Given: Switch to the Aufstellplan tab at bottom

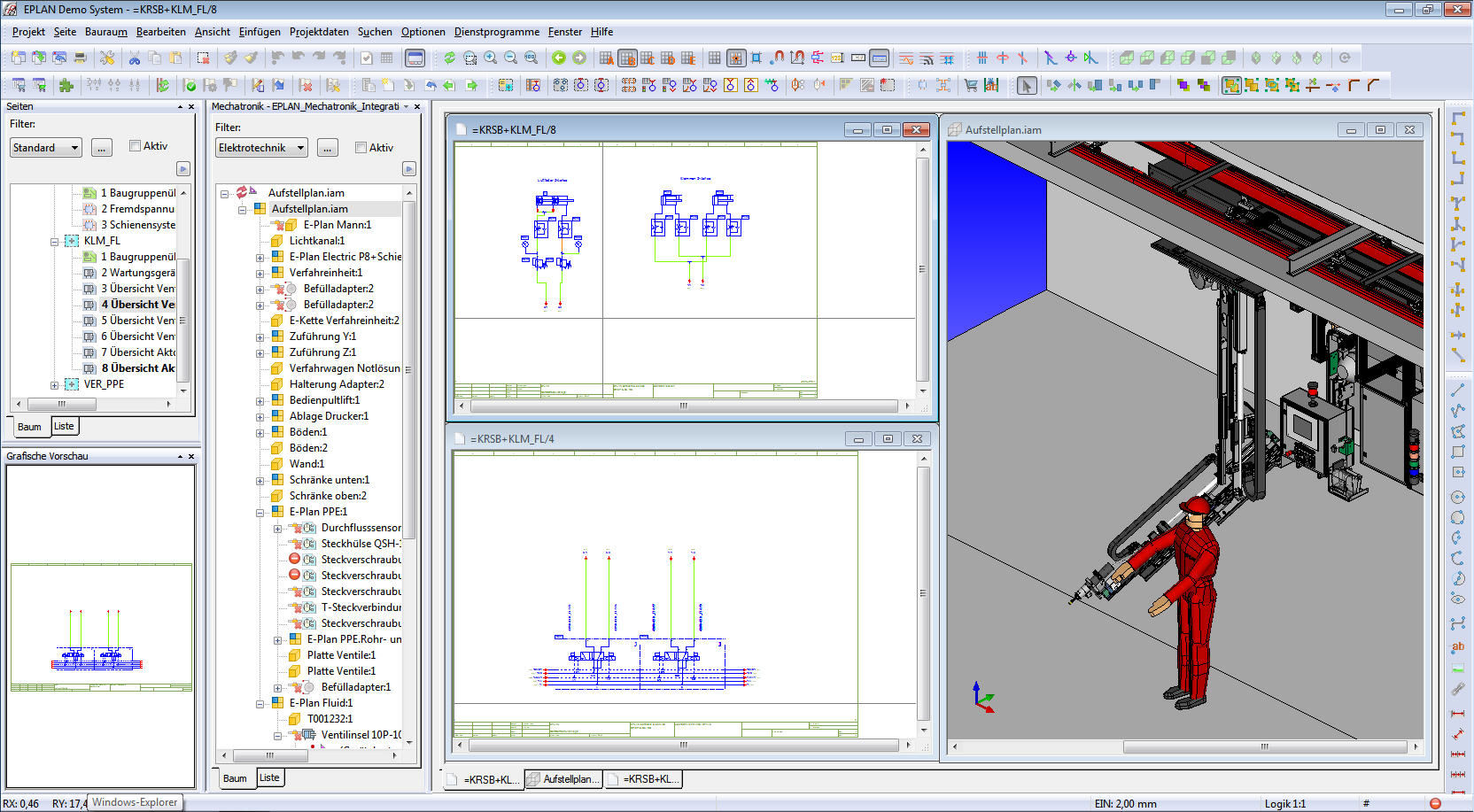Looking at the screenshot, I should pos(564,779).
